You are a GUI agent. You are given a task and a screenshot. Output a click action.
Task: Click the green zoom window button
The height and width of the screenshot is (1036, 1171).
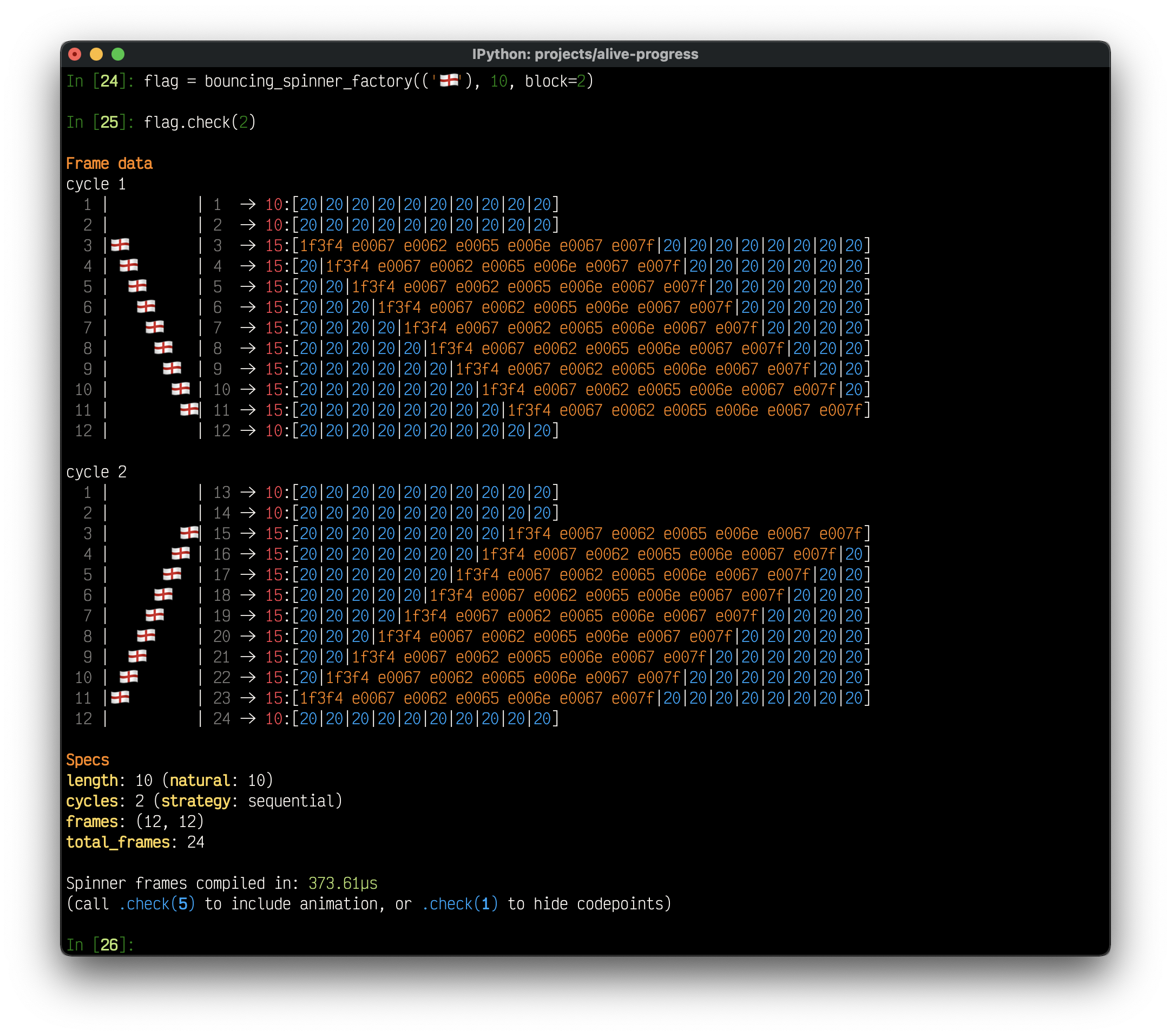tap(118, 54)
